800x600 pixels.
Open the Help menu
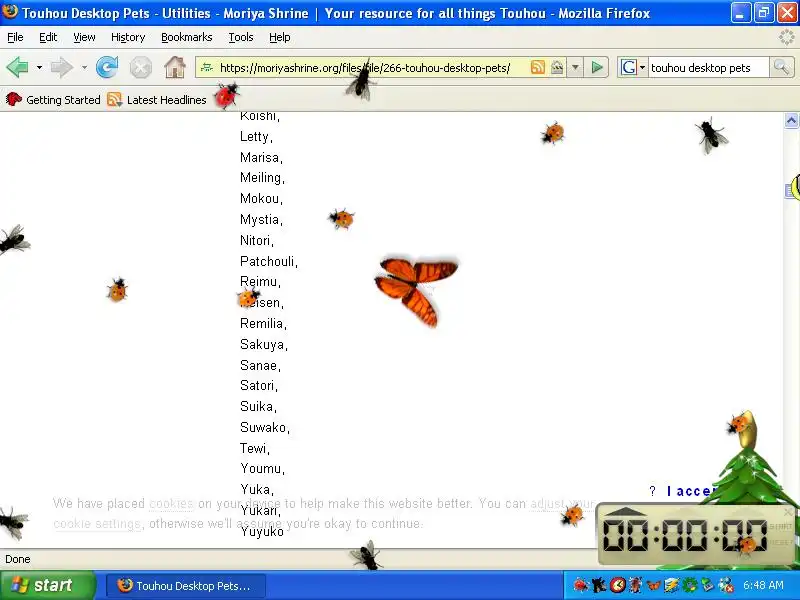coord(280,37)
